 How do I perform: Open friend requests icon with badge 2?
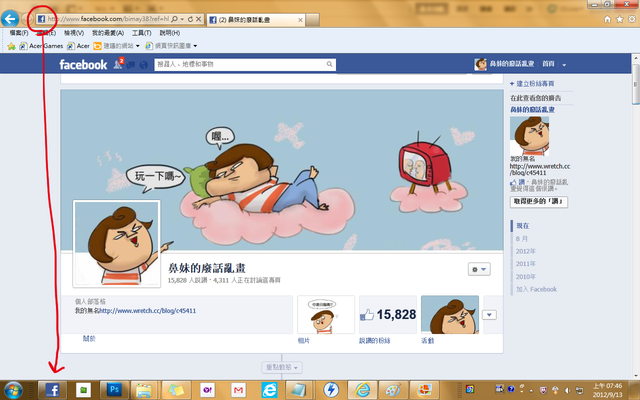coord(118,64)
